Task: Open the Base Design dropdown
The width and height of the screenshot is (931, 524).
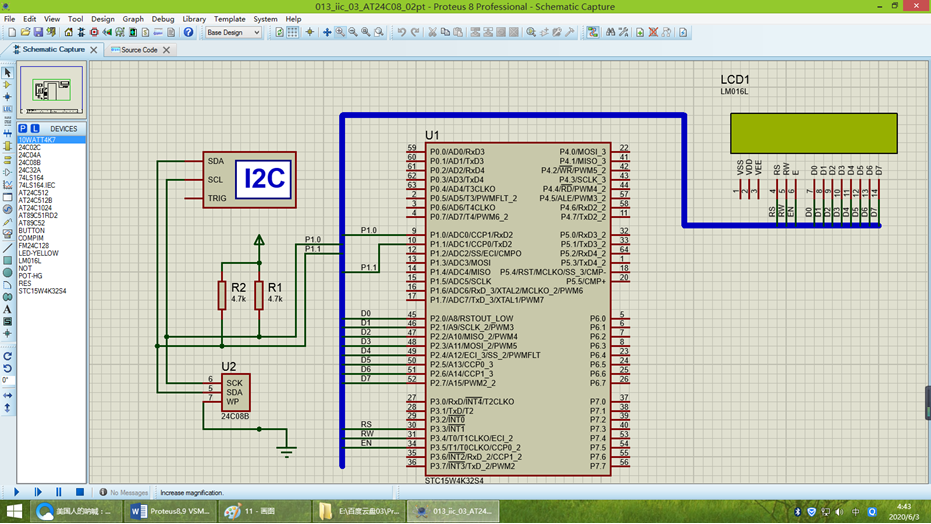Action: (233, 33)
